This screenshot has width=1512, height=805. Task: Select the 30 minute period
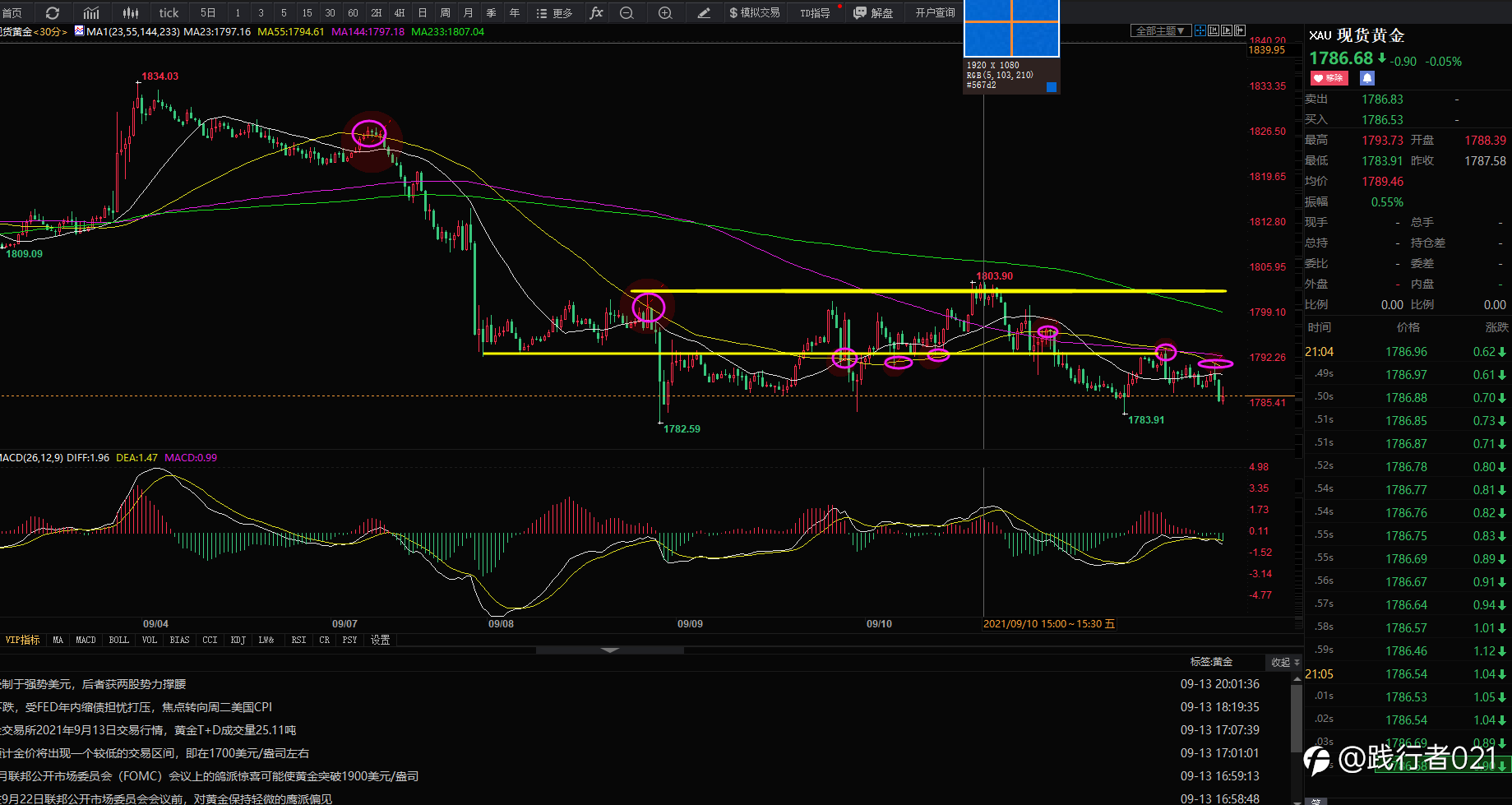pyautogui.click(x=330, y=13)
